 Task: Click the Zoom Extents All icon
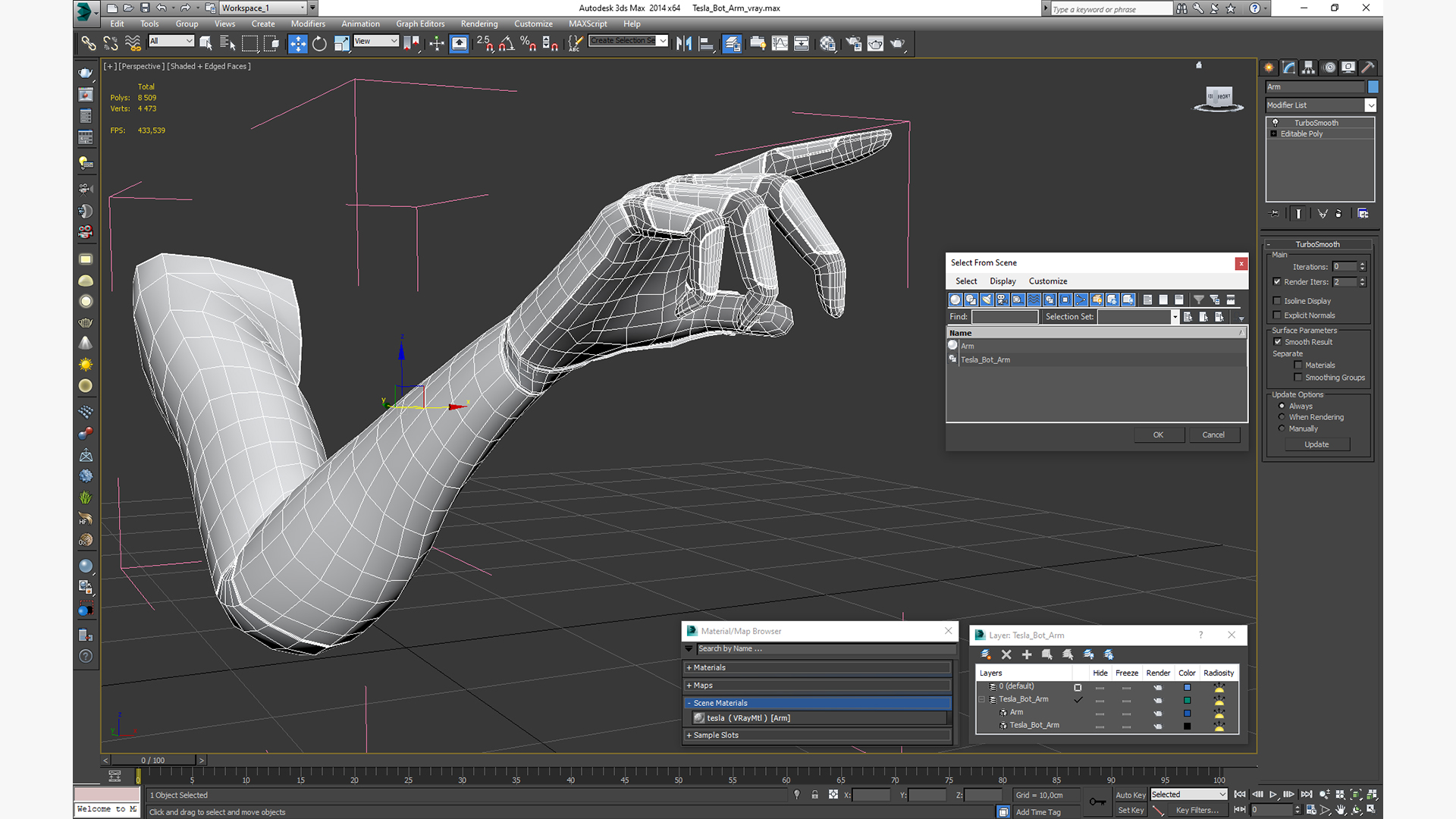(x=1372, y=795)
